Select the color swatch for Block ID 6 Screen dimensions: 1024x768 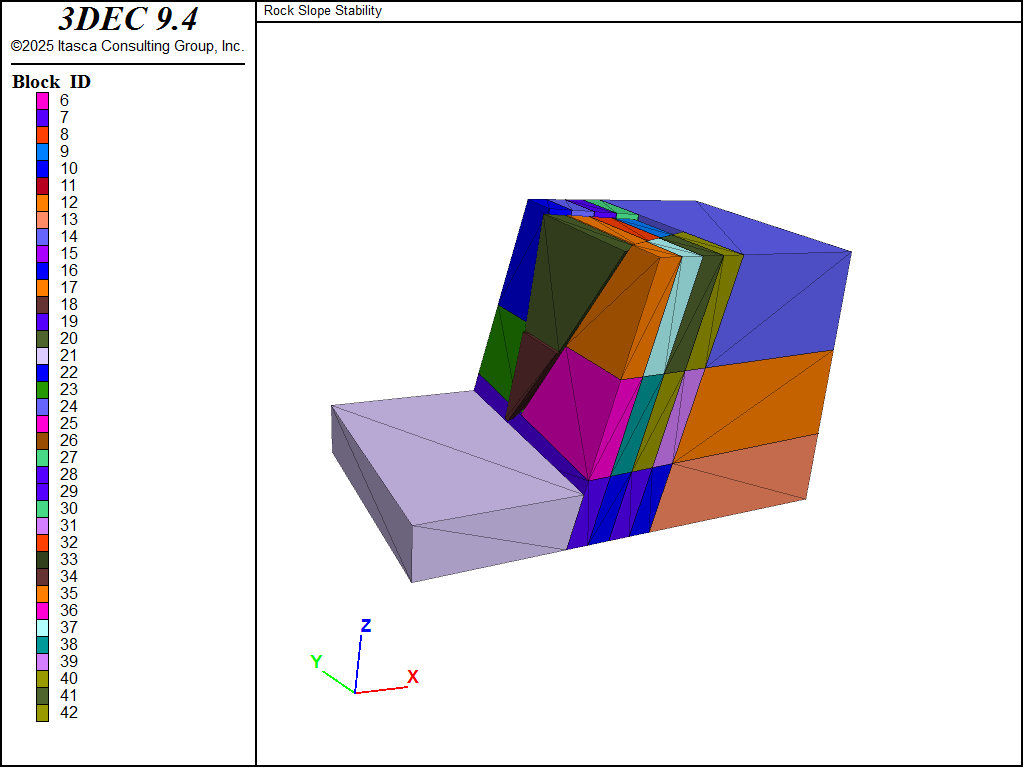[43, 100]
